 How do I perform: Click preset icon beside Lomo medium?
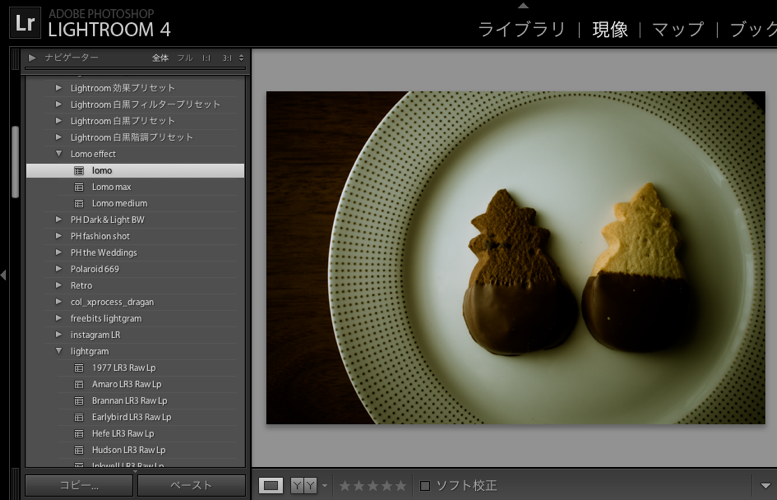(79, 203)
